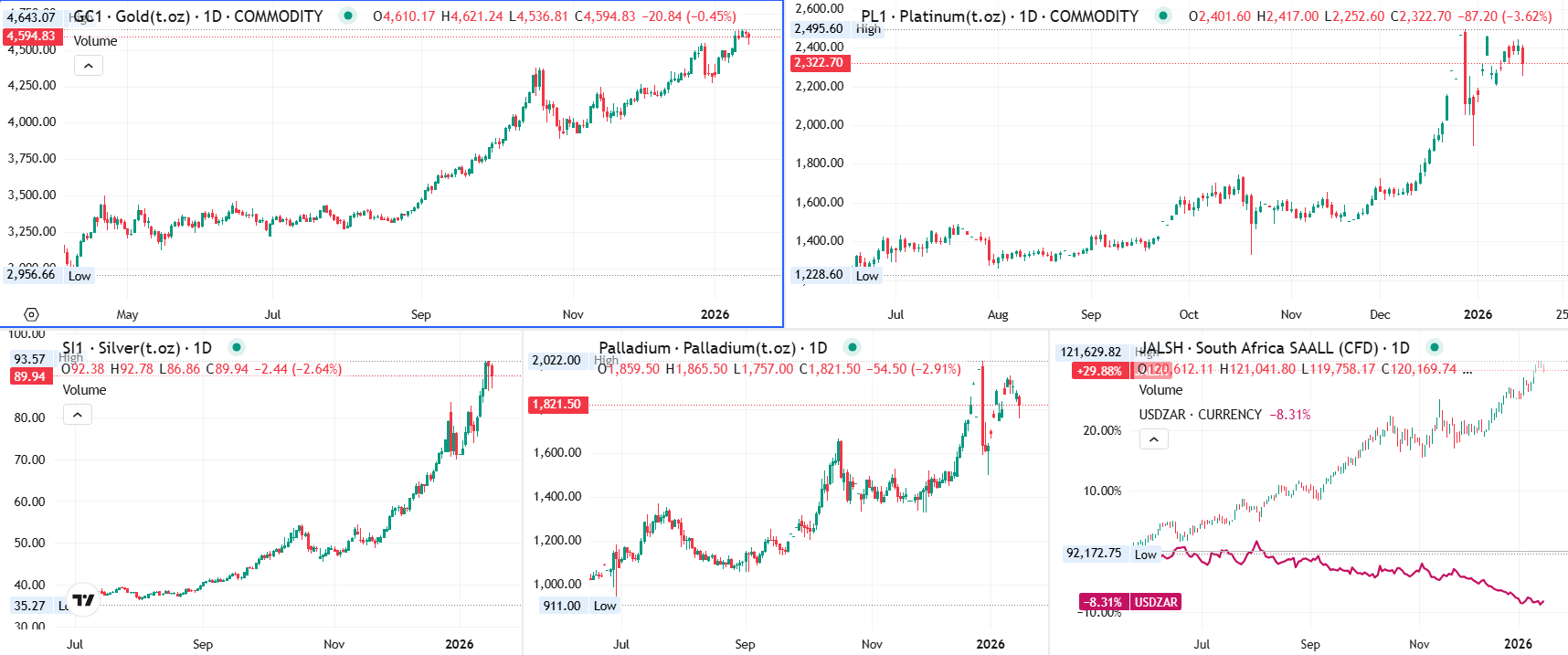Image resolution: width=1568 pixels, height=655 pixels.
Task: Click Gold current price label 4,594.83
Action: [31, 37]
